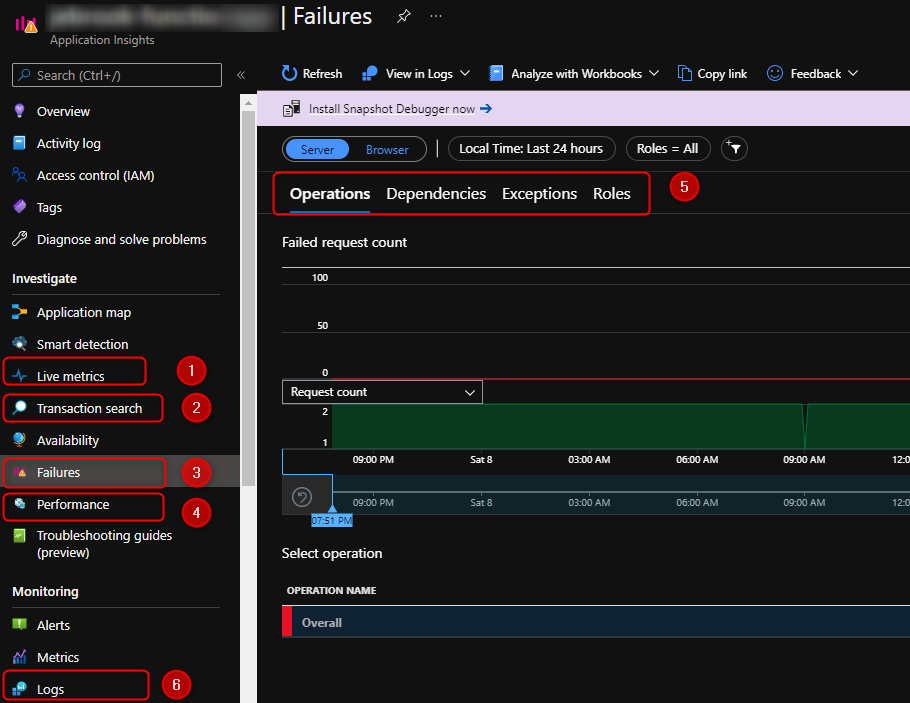Click the sidebar search input field
Image resolution: width=910 pixels, height=703 pixels.
pos(117,75)
